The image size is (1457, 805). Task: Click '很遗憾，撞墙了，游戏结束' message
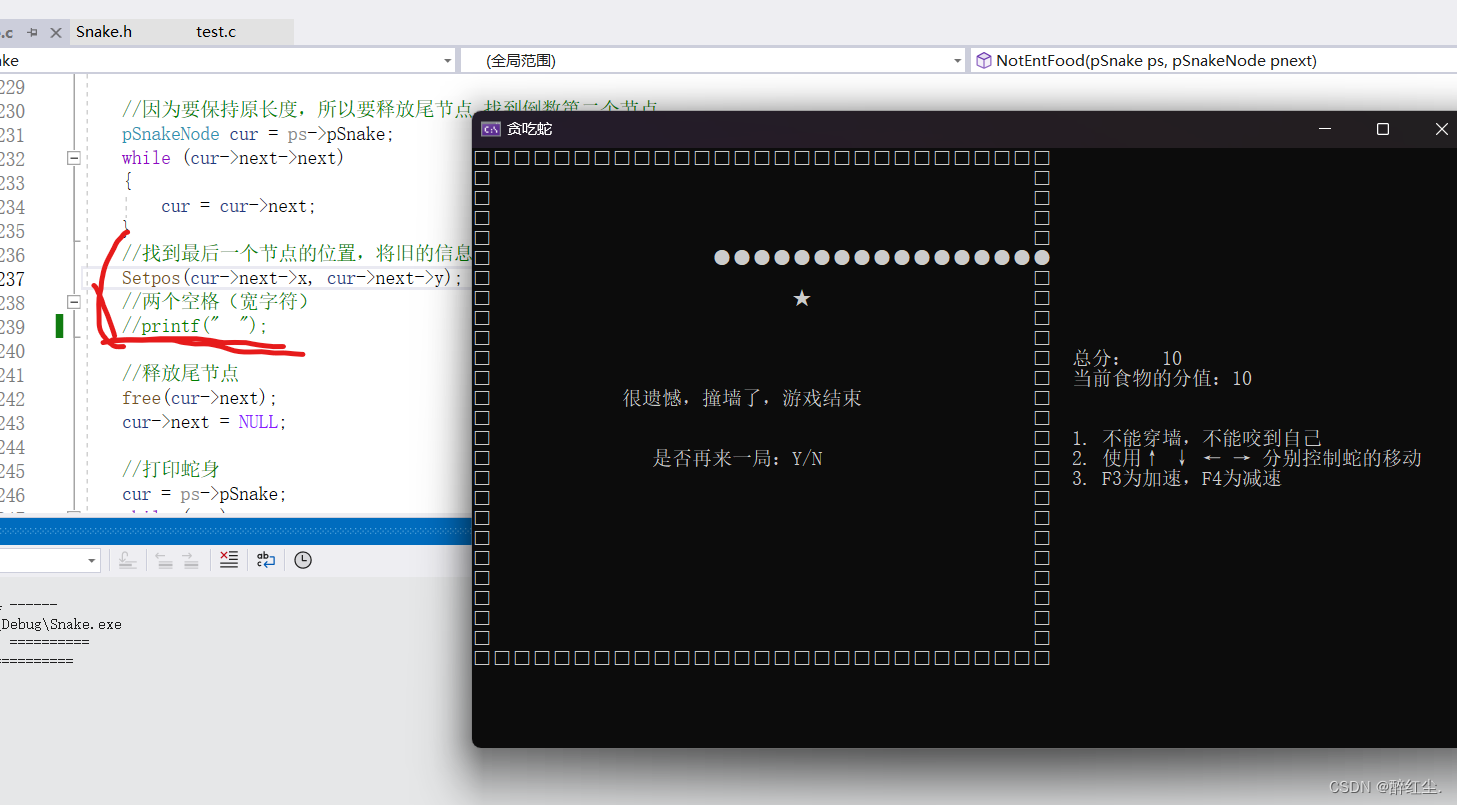[x=742, y=398]
